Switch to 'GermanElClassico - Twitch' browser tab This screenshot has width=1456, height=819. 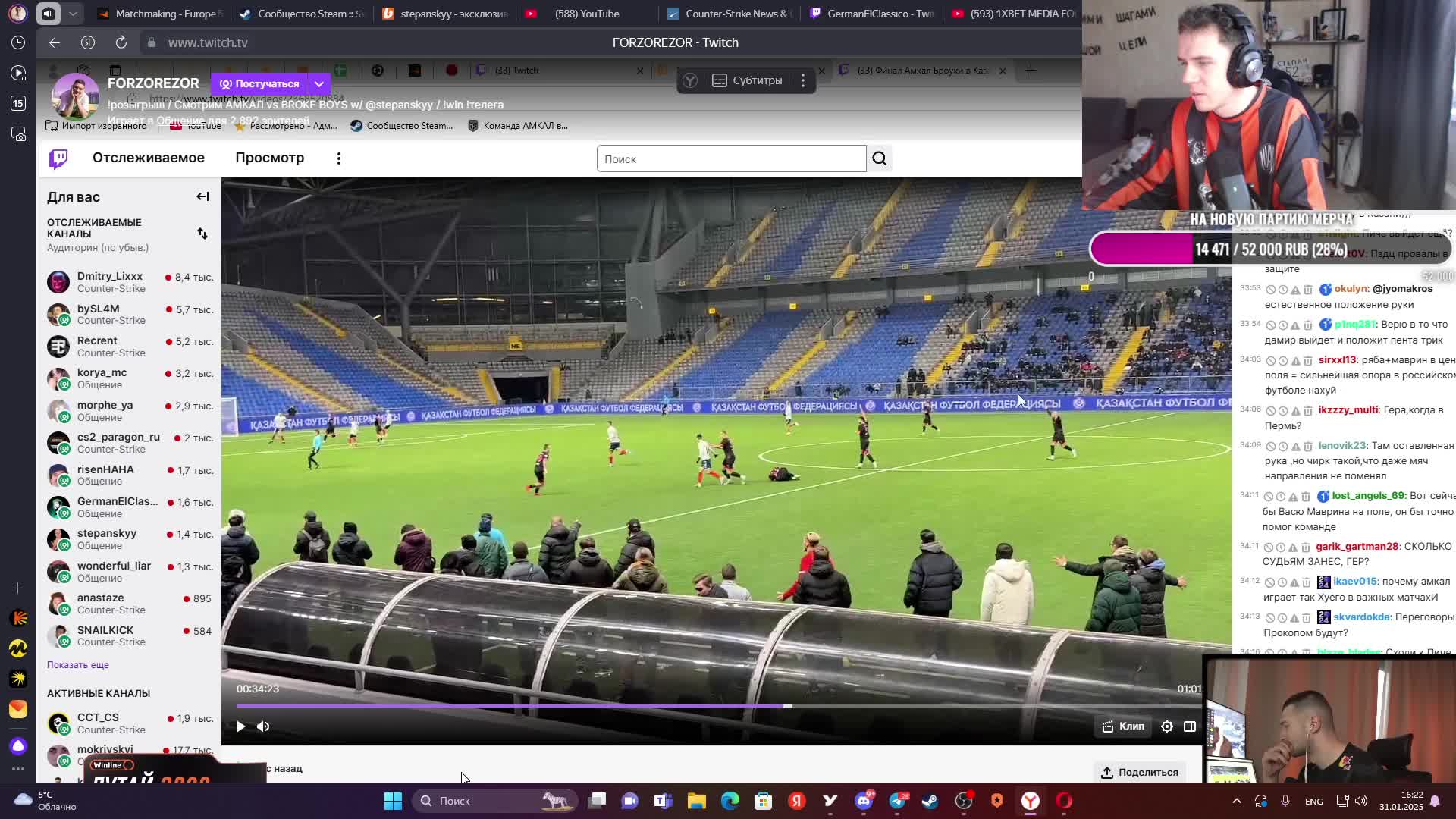tap(871, 14)
